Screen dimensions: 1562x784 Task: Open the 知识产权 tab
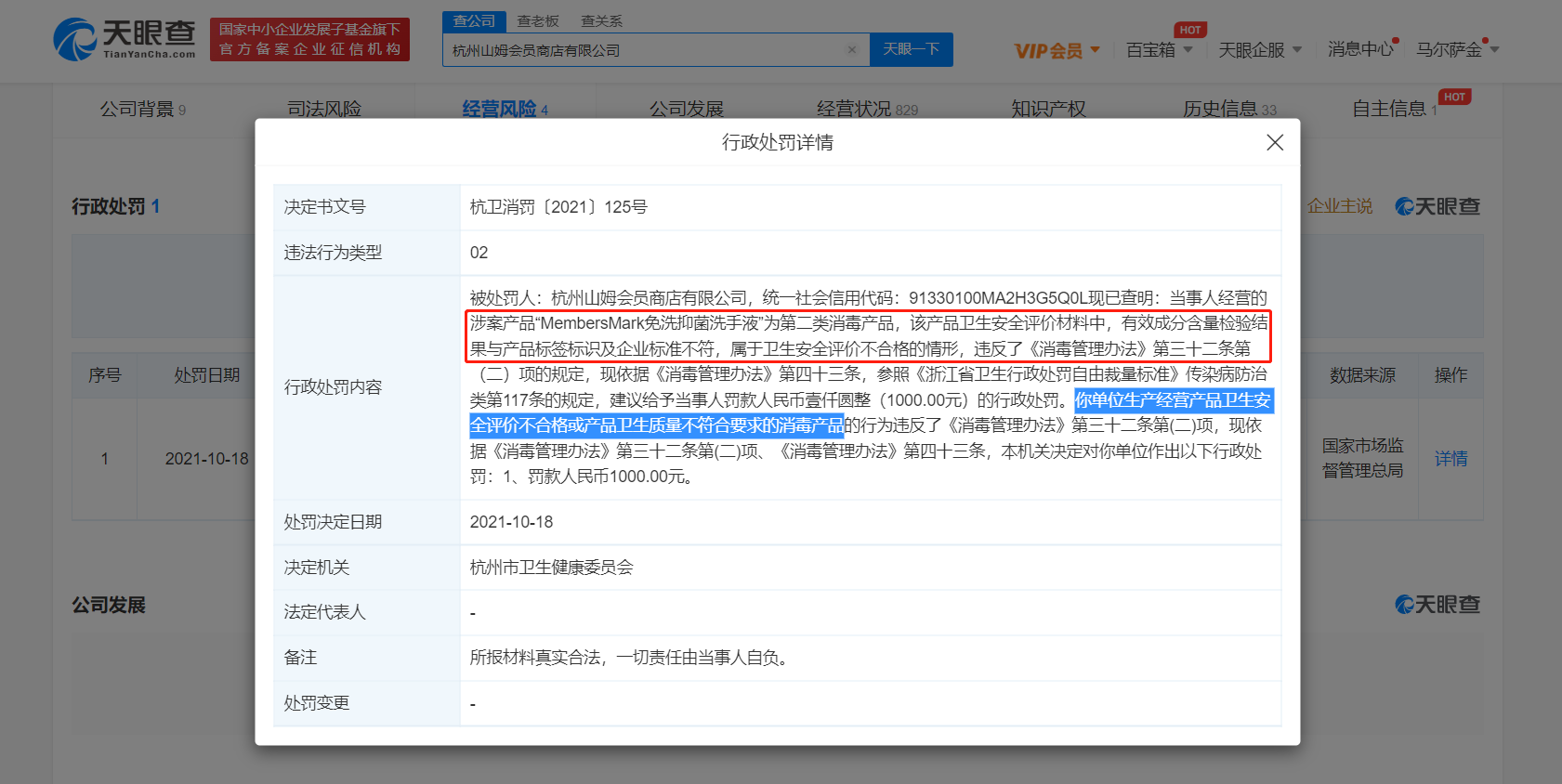[x=1049, y=110]
